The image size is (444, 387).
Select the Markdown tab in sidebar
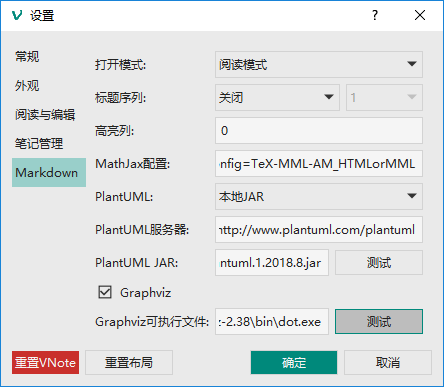49,172
